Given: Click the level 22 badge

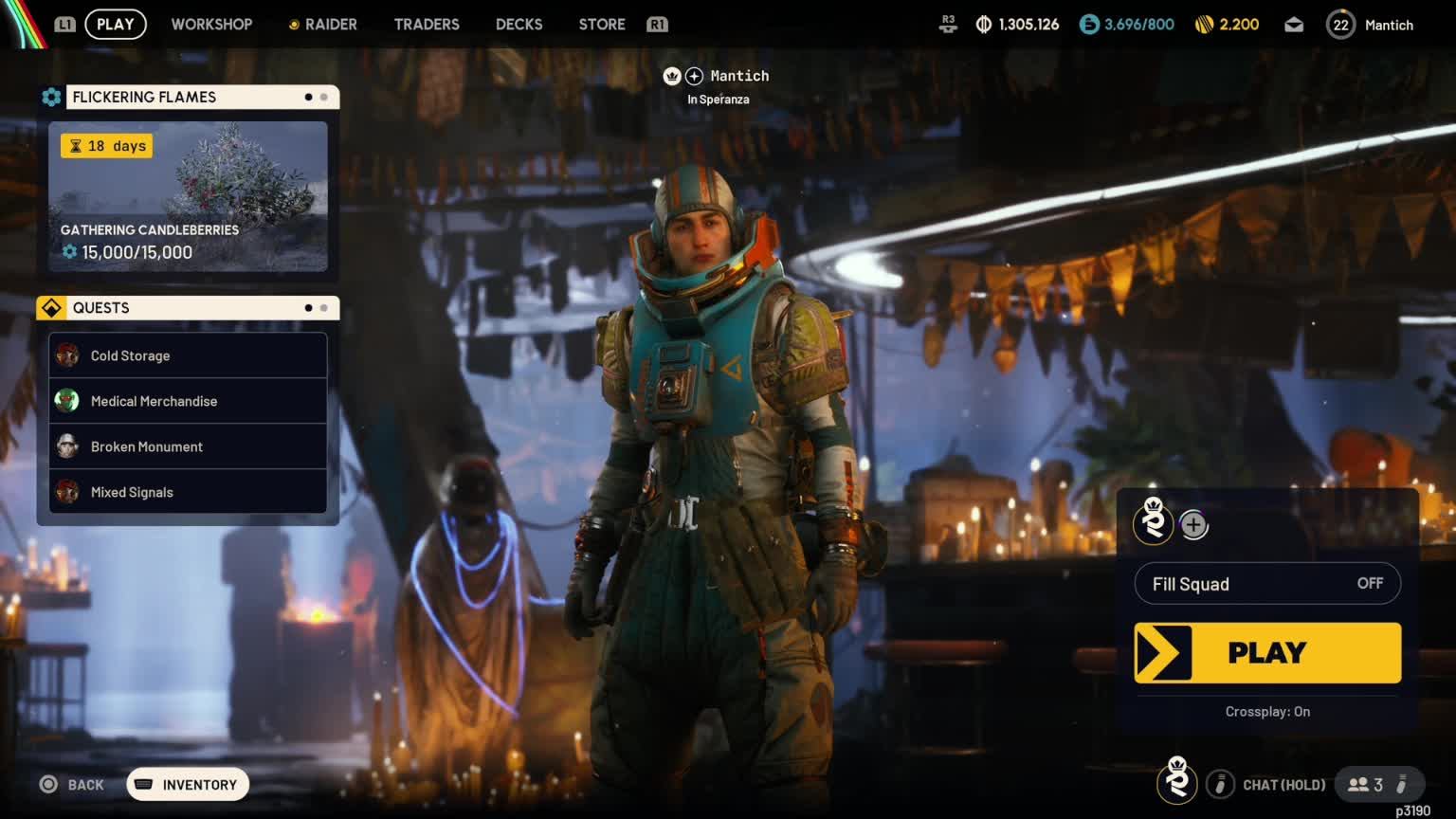Looking at the screenshot, I should 1340,25.
